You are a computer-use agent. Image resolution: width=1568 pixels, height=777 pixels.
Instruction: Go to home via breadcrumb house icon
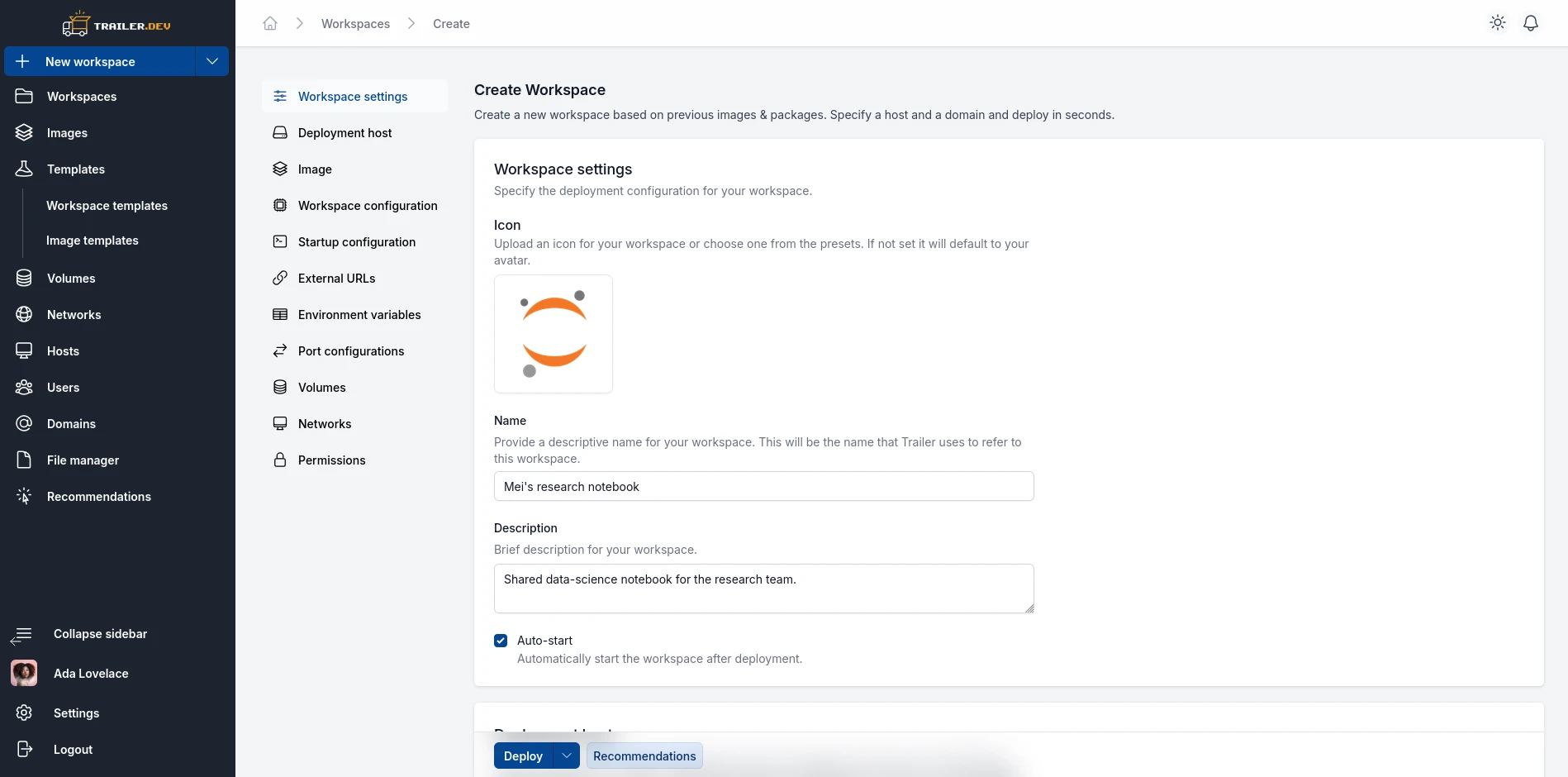tap(270, 23)
